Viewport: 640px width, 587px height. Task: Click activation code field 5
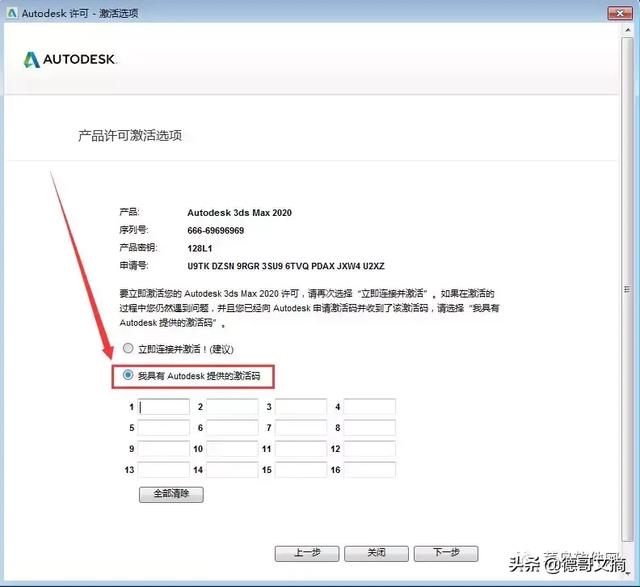point(164,428)
